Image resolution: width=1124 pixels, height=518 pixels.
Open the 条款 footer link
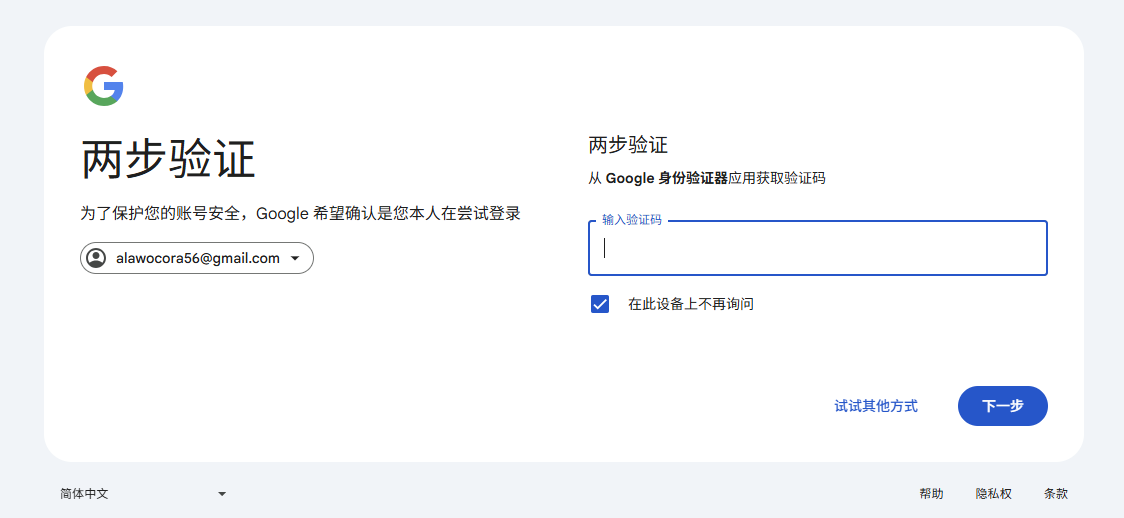(1056, 494)
